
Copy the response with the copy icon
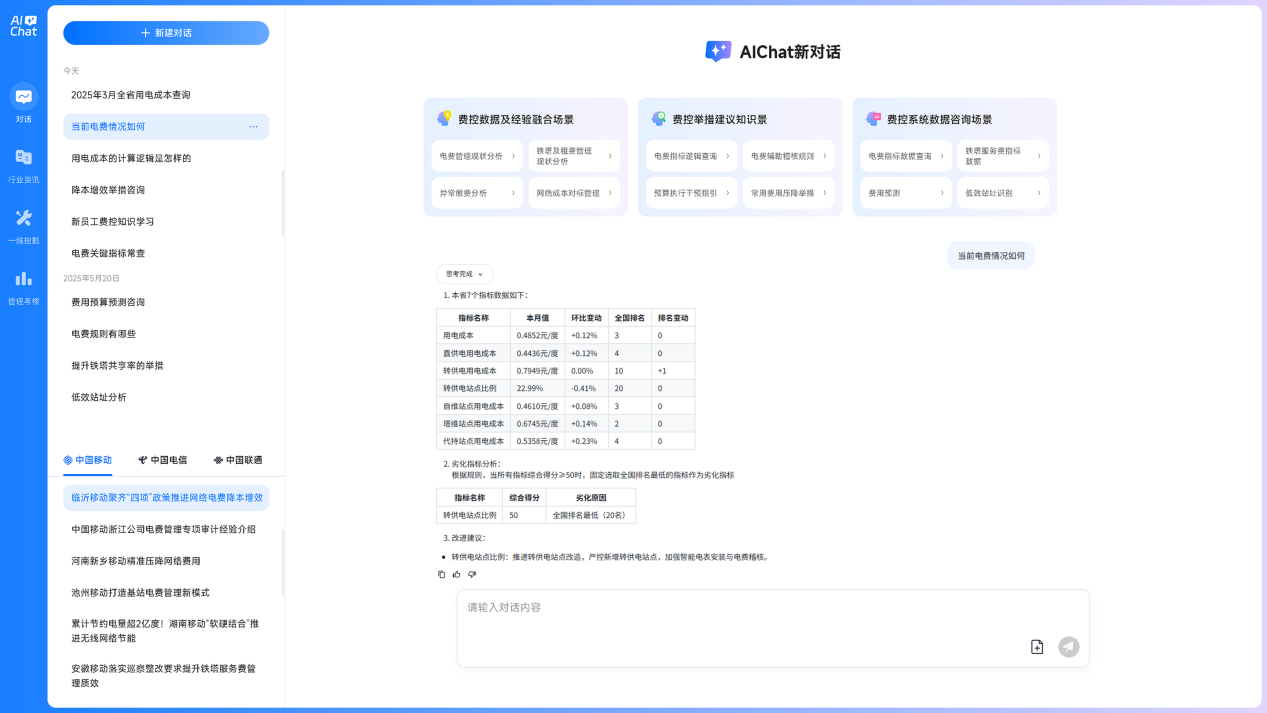tap(442, 574)
